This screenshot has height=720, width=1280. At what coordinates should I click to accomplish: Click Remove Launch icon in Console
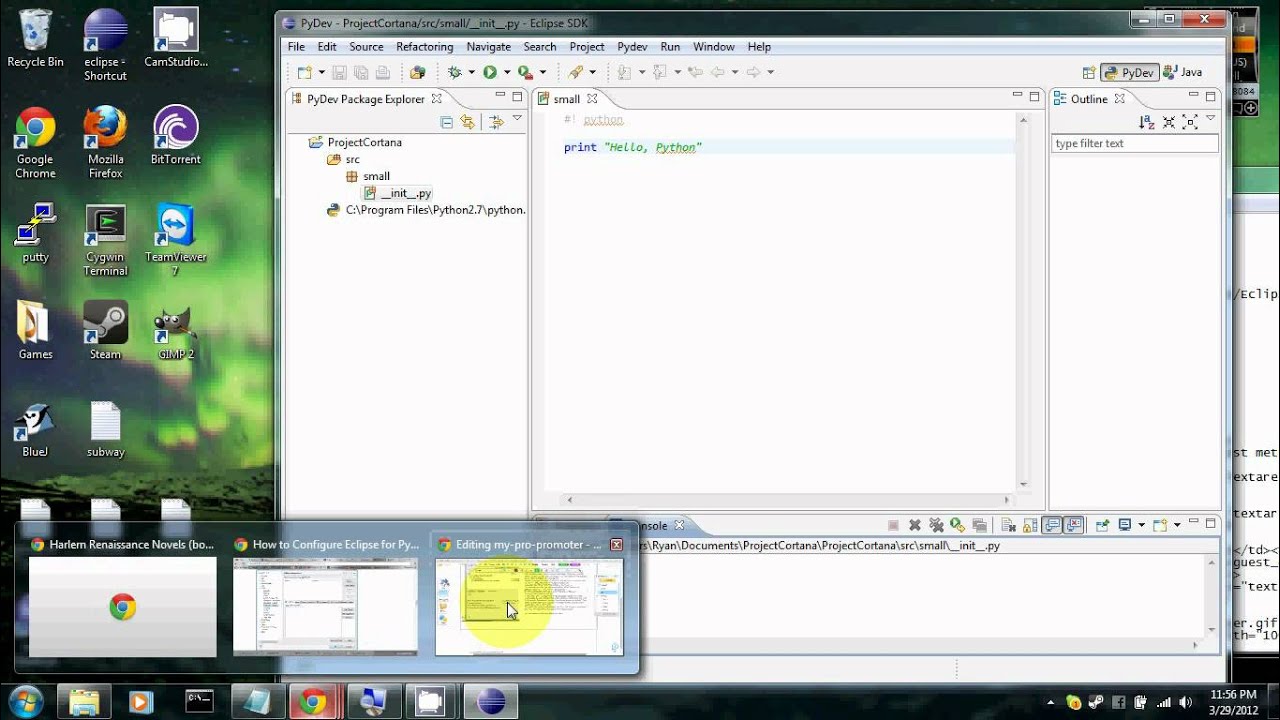point(914,525)
